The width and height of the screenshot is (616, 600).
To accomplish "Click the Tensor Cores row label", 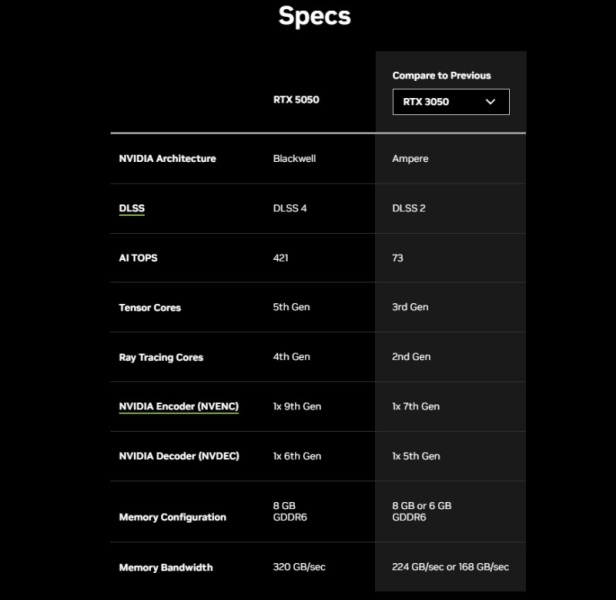I will click(x=150, y=307).
